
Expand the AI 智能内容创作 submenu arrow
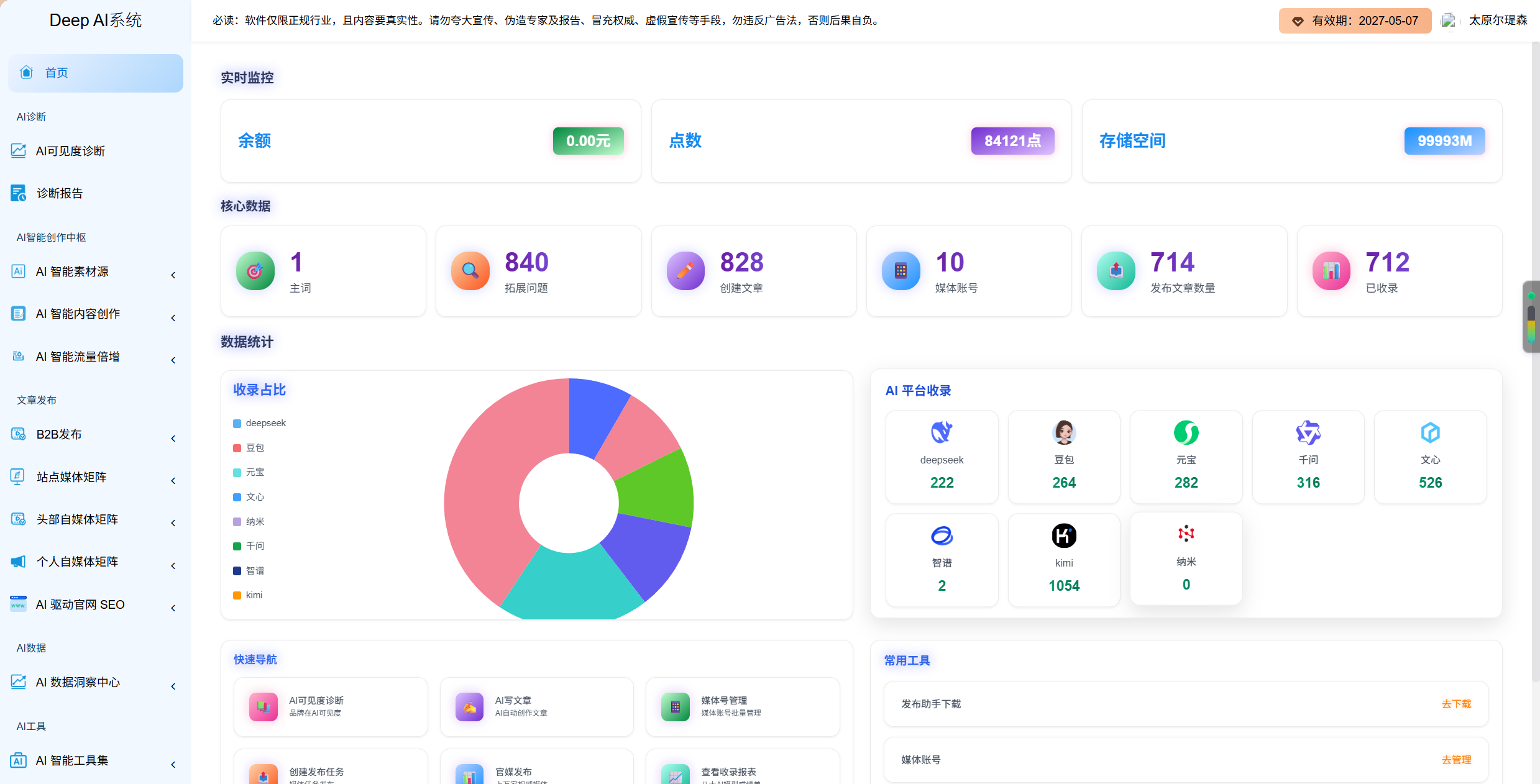point(173,317)
